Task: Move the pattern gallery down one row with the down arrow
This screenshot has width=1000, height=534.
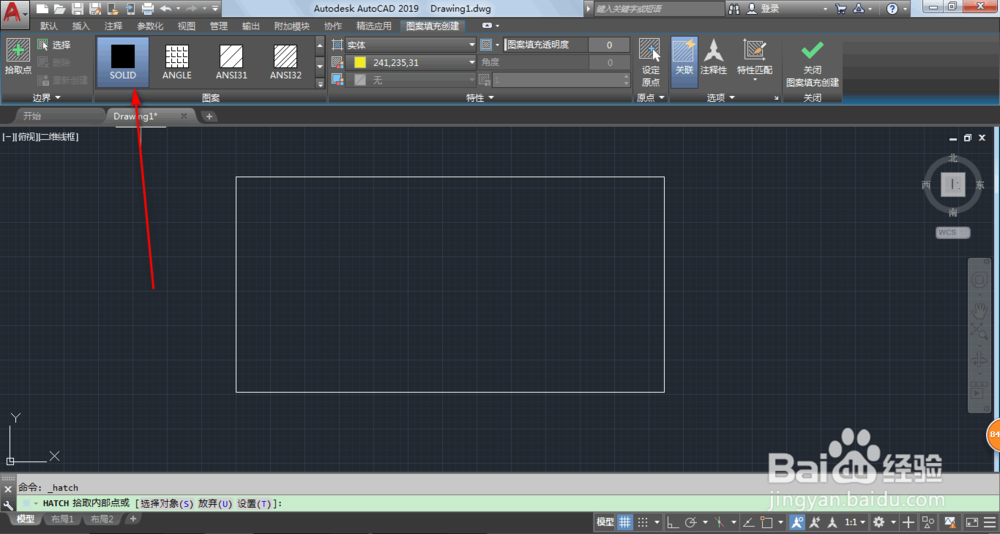Action: point(320,64)
